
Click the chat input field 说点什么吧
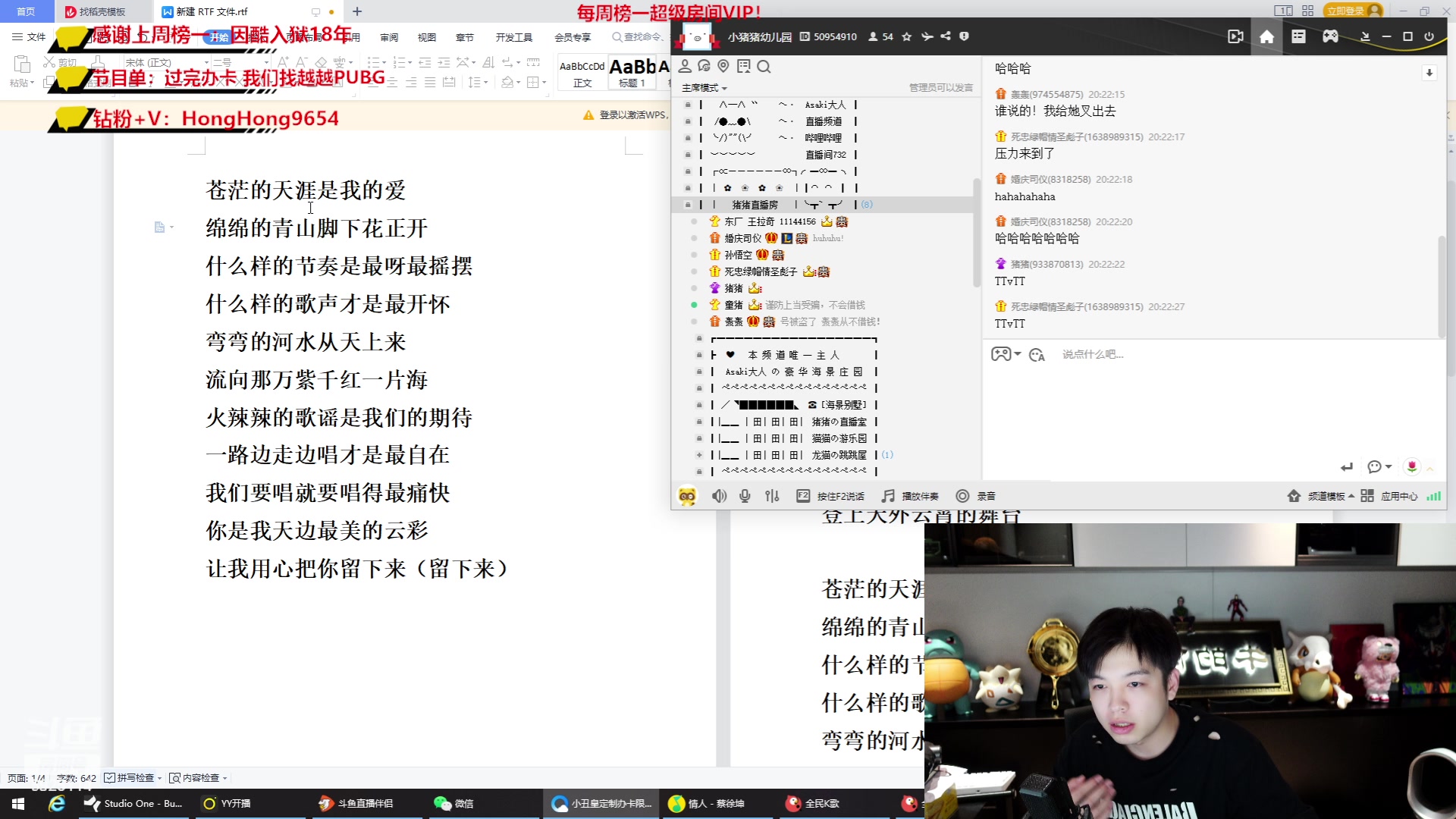tap(1093, 354)
